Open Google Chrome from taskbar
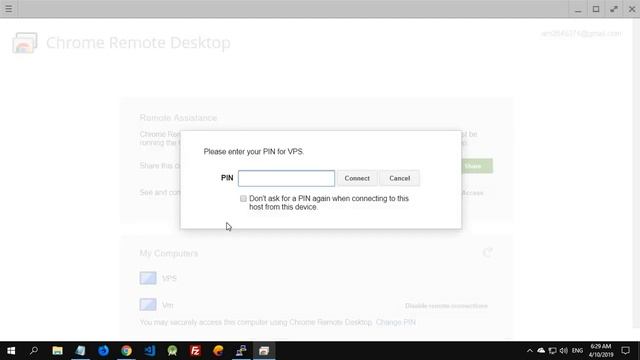This screenshot has width=640, height=360. tap(127, 351)
